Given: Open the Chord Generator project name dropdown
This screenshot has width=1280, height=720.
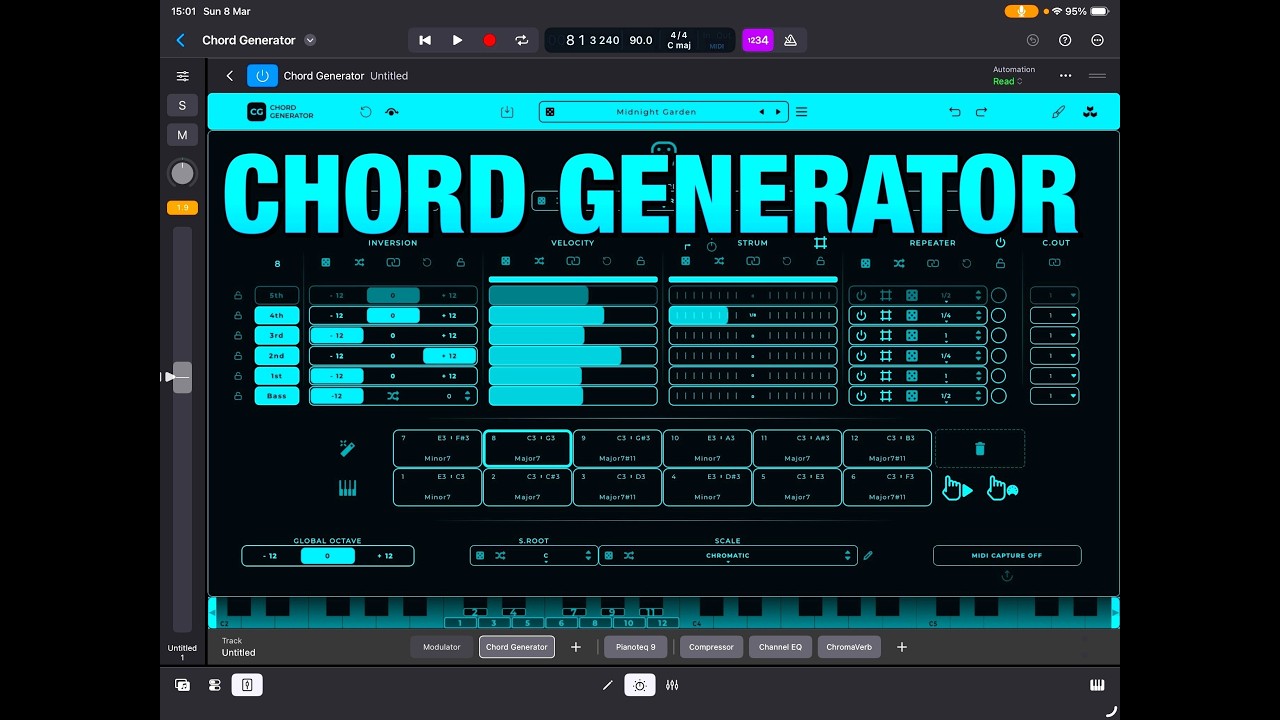Looking at the screenshot, I should point(310,40).
